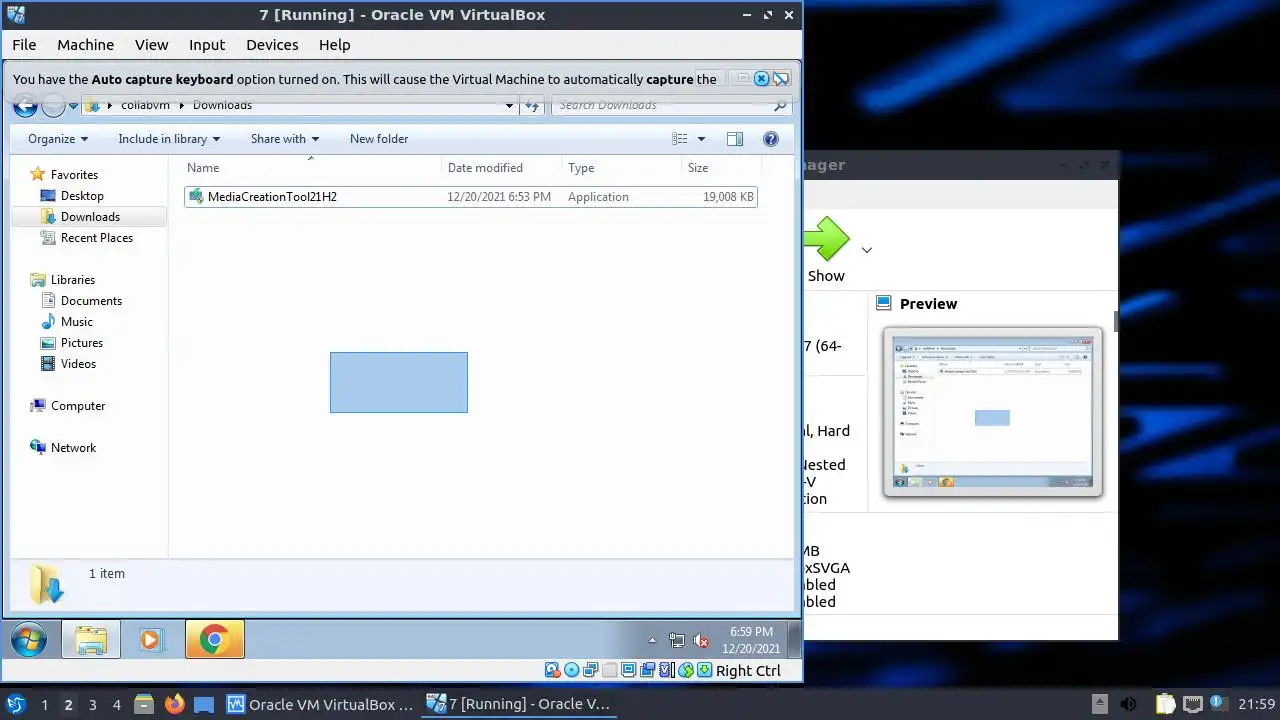
Task: Click the notification do-not-show-again icon
Action: [x=782, y=79]
